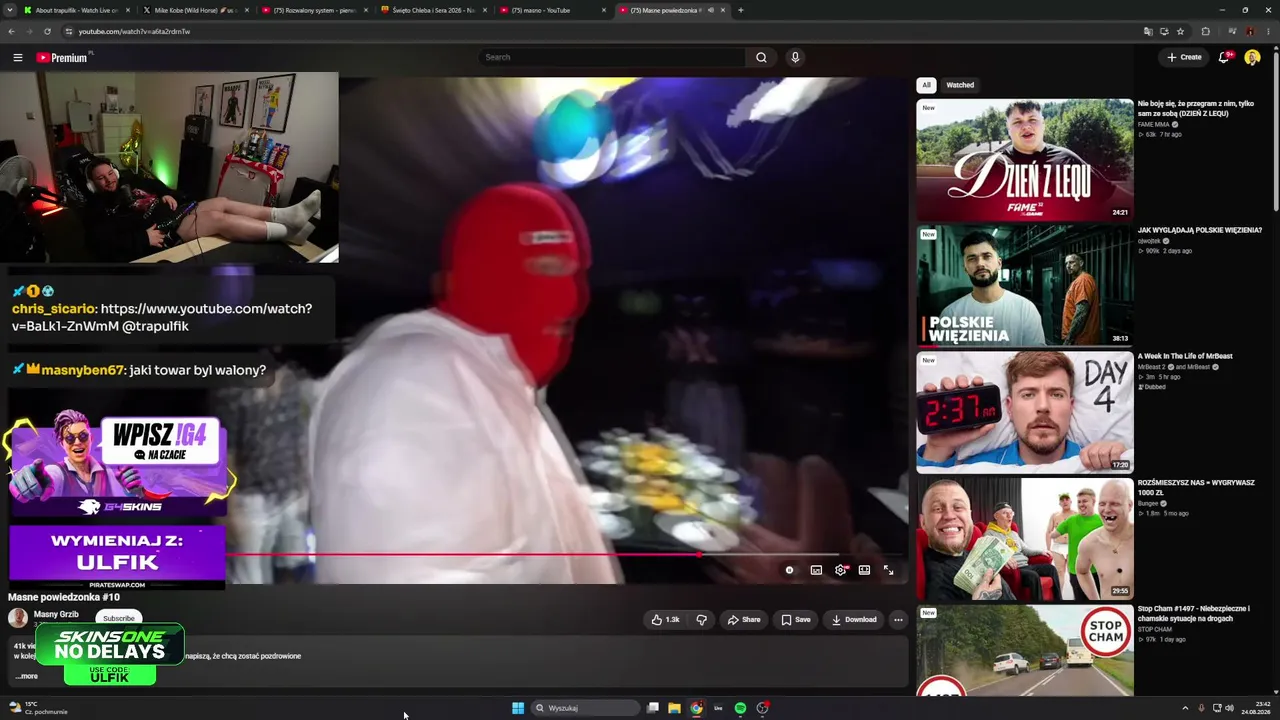
Task: Bookmark this page with star icon
Action: tap(1180, 31)
